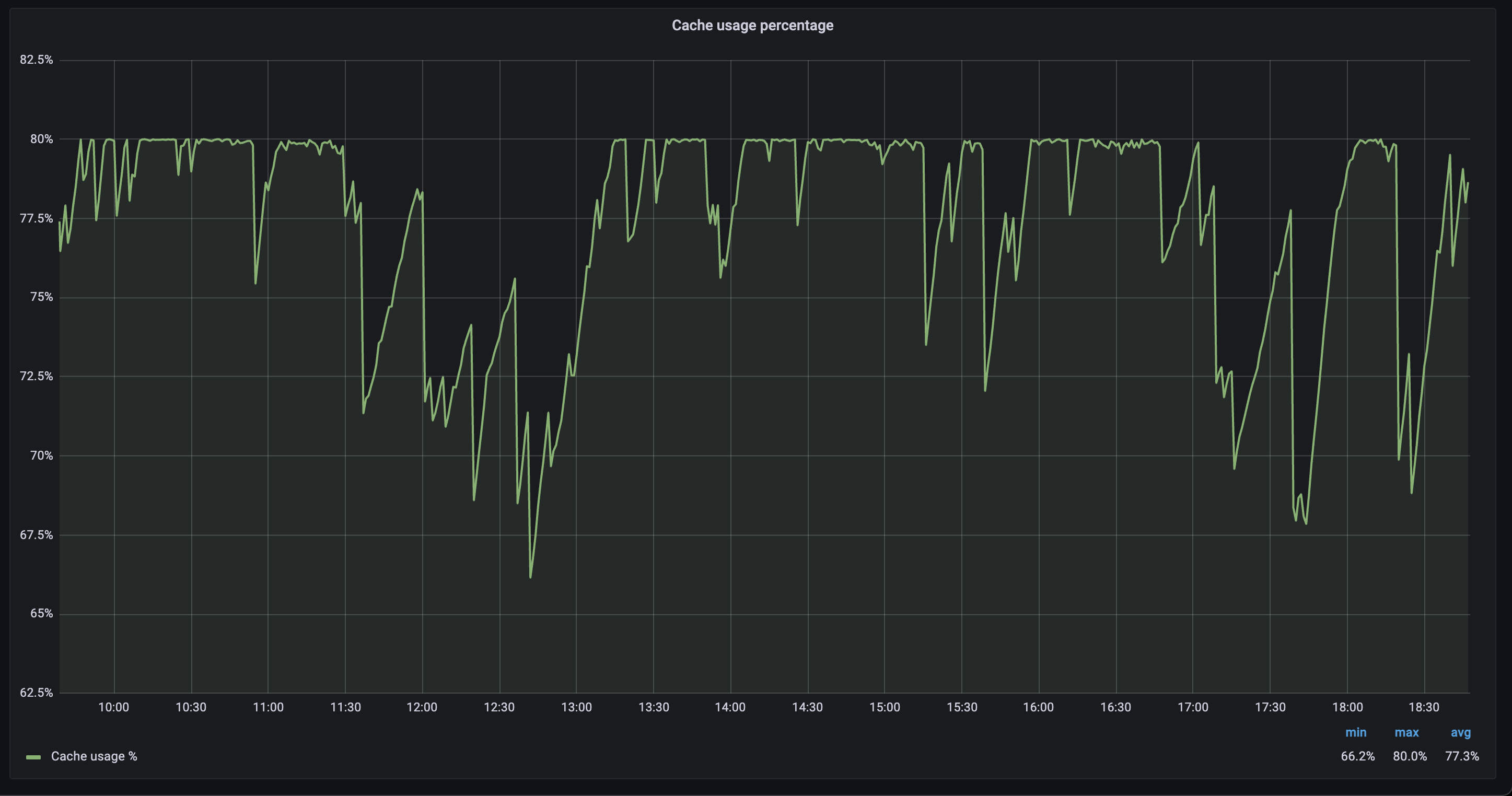
Task: Toggle the "Cache usage %" series in legend
Action: [x=94, y=756]
